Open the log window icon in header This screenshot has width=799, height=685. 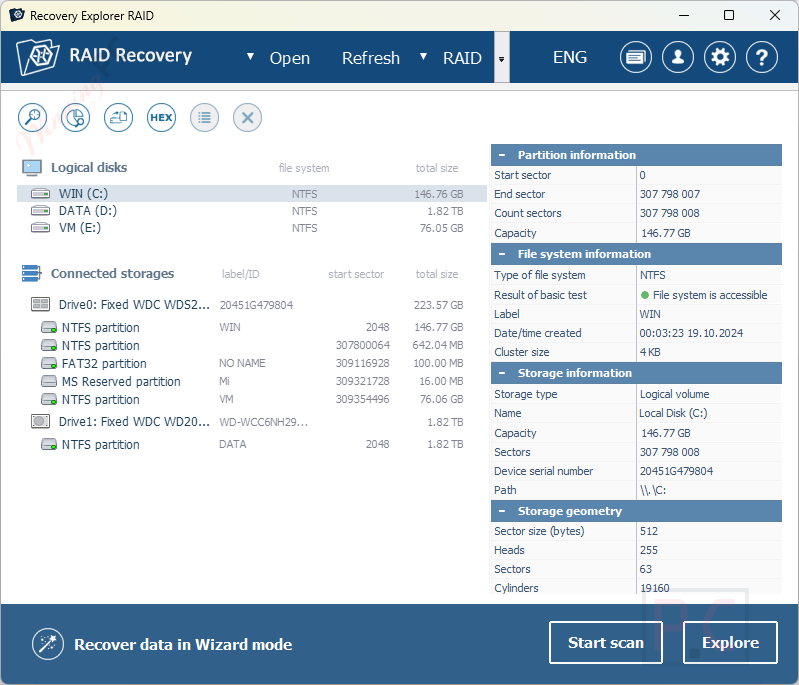pos(635,57)
